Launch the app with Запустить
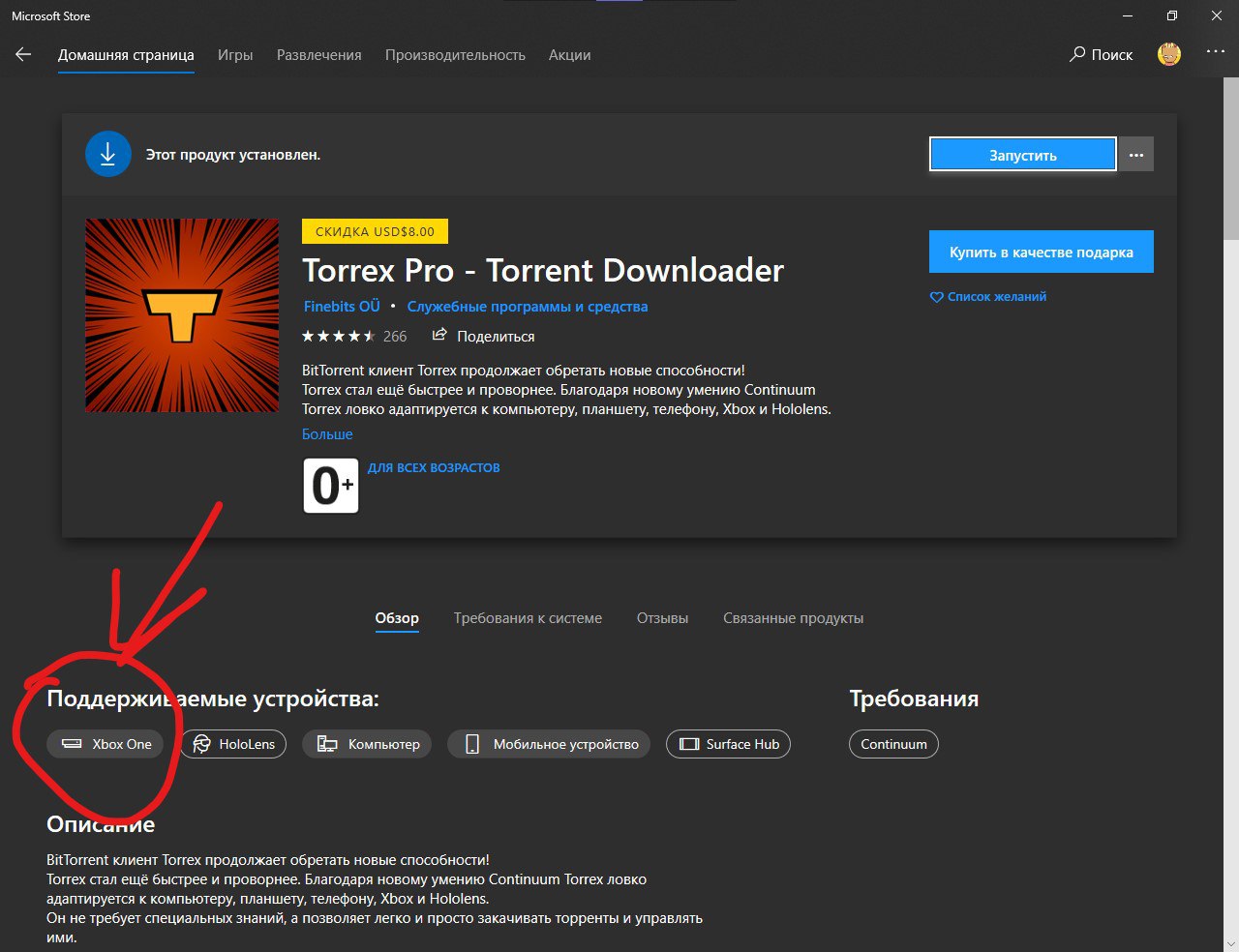The image size is (1239, 952). point(1023,155)
